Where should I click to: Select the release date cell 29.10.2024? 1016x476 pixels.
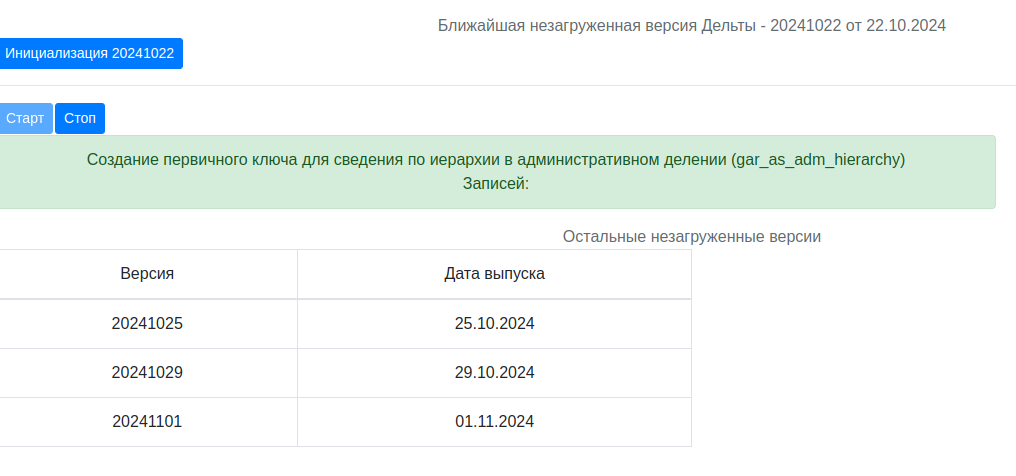click(x=494, y=373)
